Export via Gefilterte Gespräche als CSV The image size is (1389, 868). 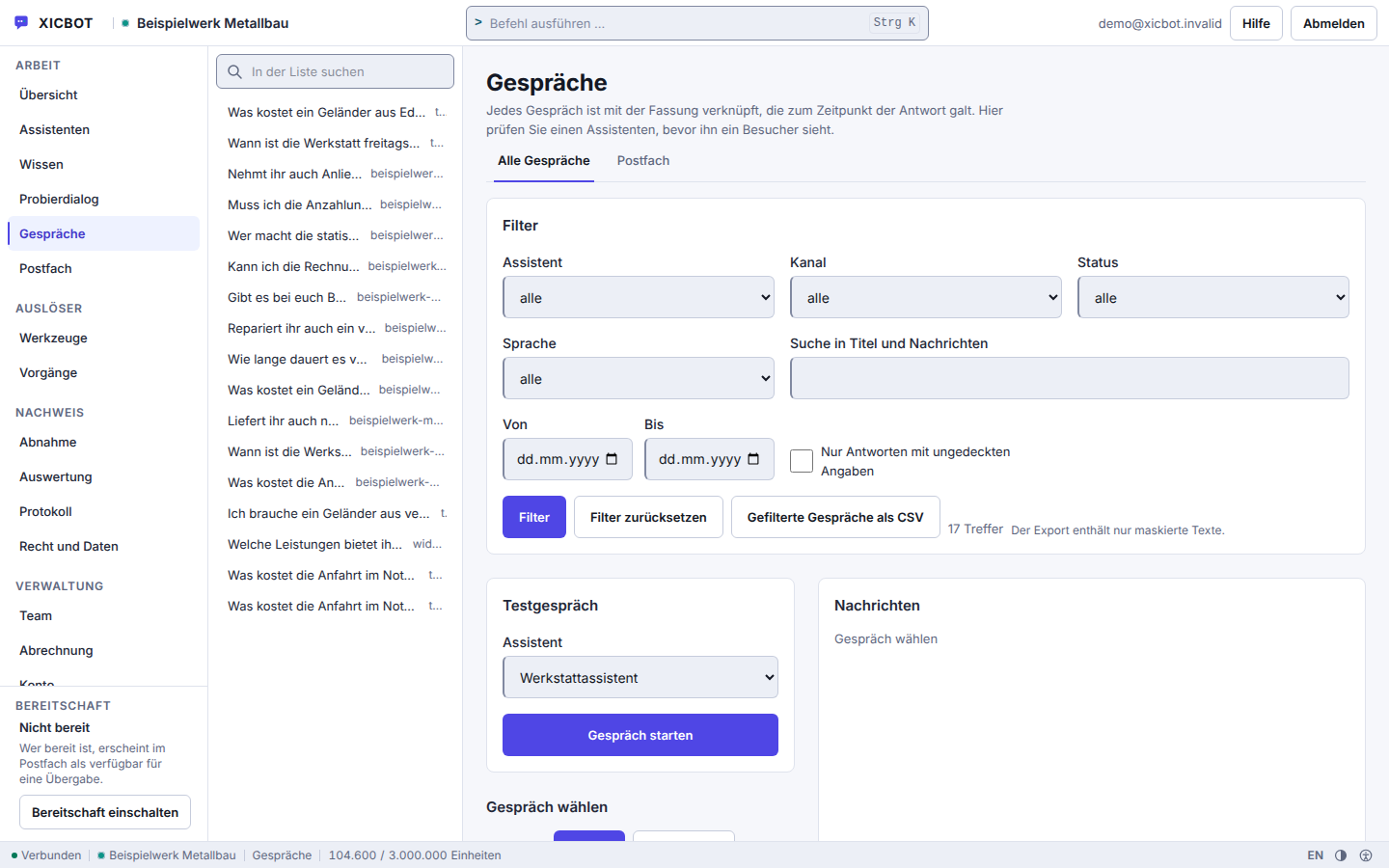pyautogui.click(x=835, y=517)
